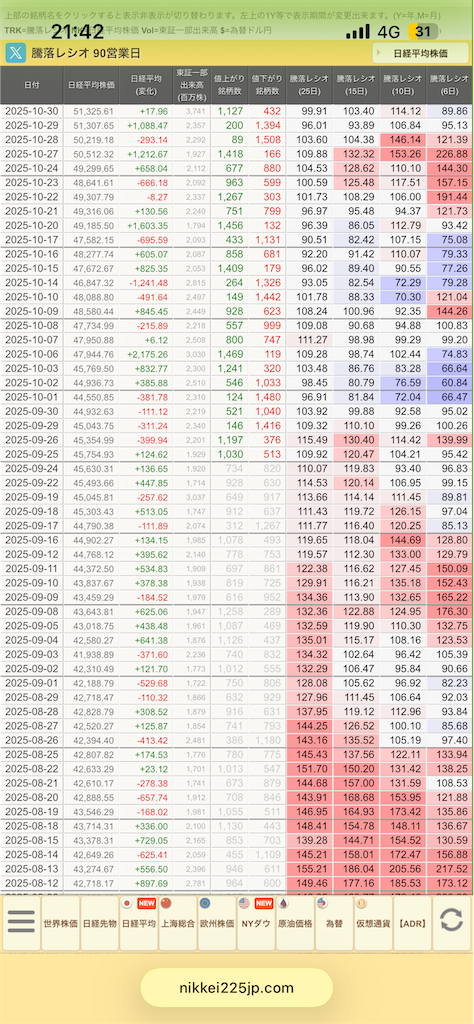Viewport: 474px width, 1024px height.
Task: Click the 15-day ratio value 186.04
Action: [356, 869]
